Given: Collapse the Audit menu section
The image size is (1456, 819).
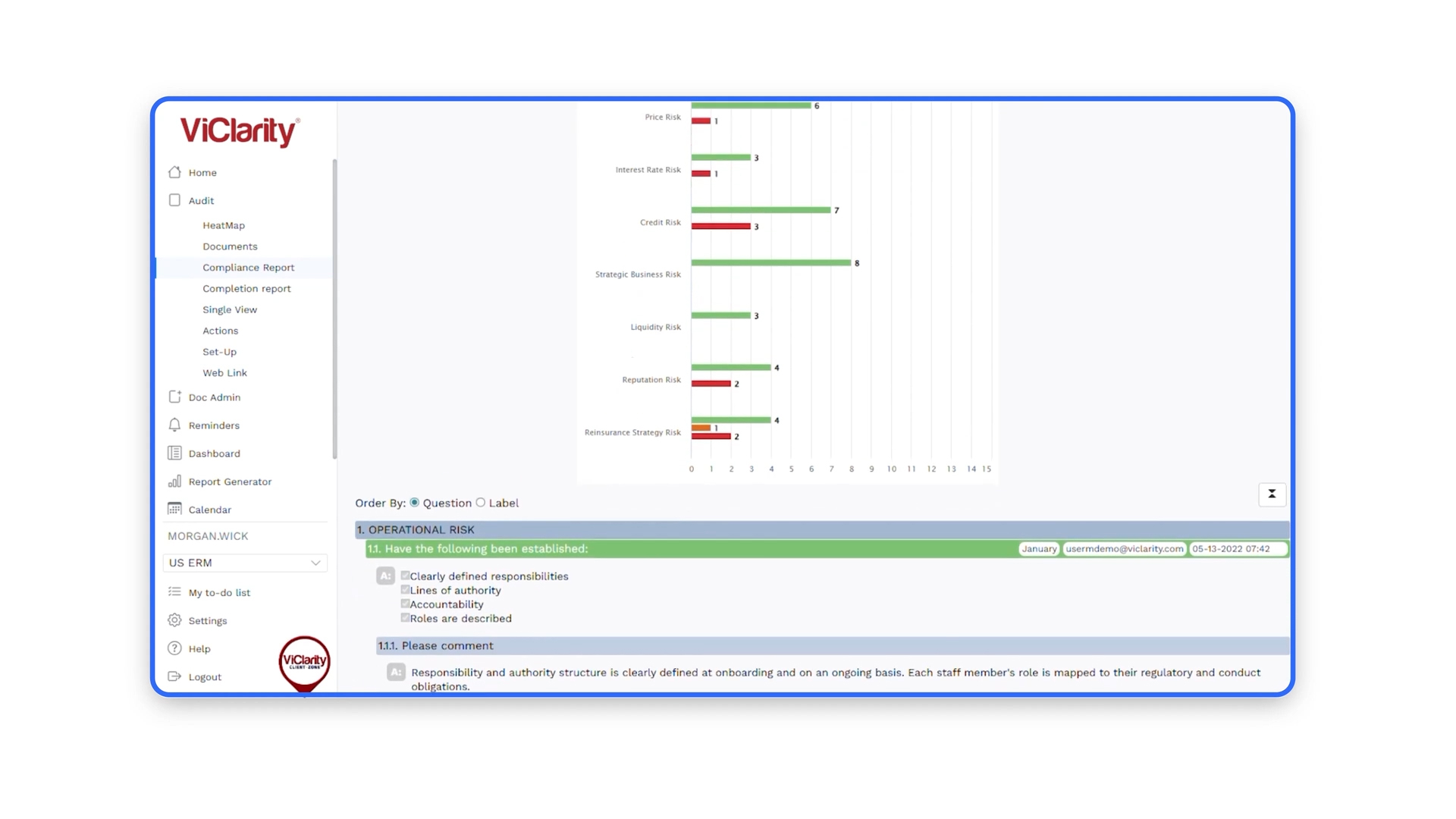Looking at the screenshot, I should [201, 200].
